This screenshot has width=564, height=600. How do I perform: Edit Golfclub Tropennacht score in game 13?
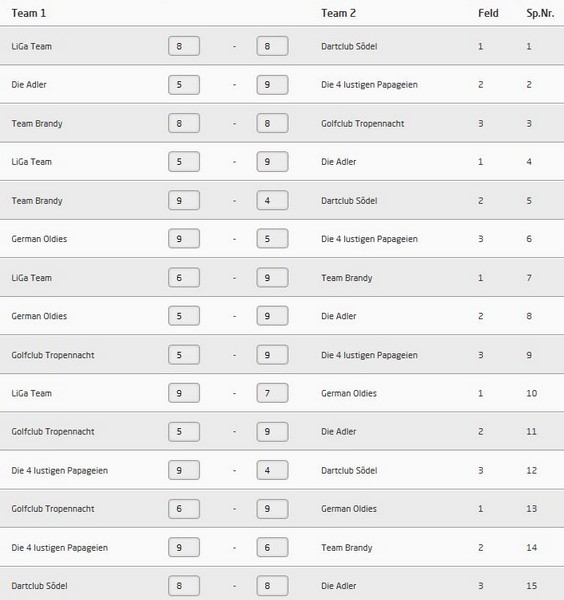pyautogui.click(x=184, y=509)
